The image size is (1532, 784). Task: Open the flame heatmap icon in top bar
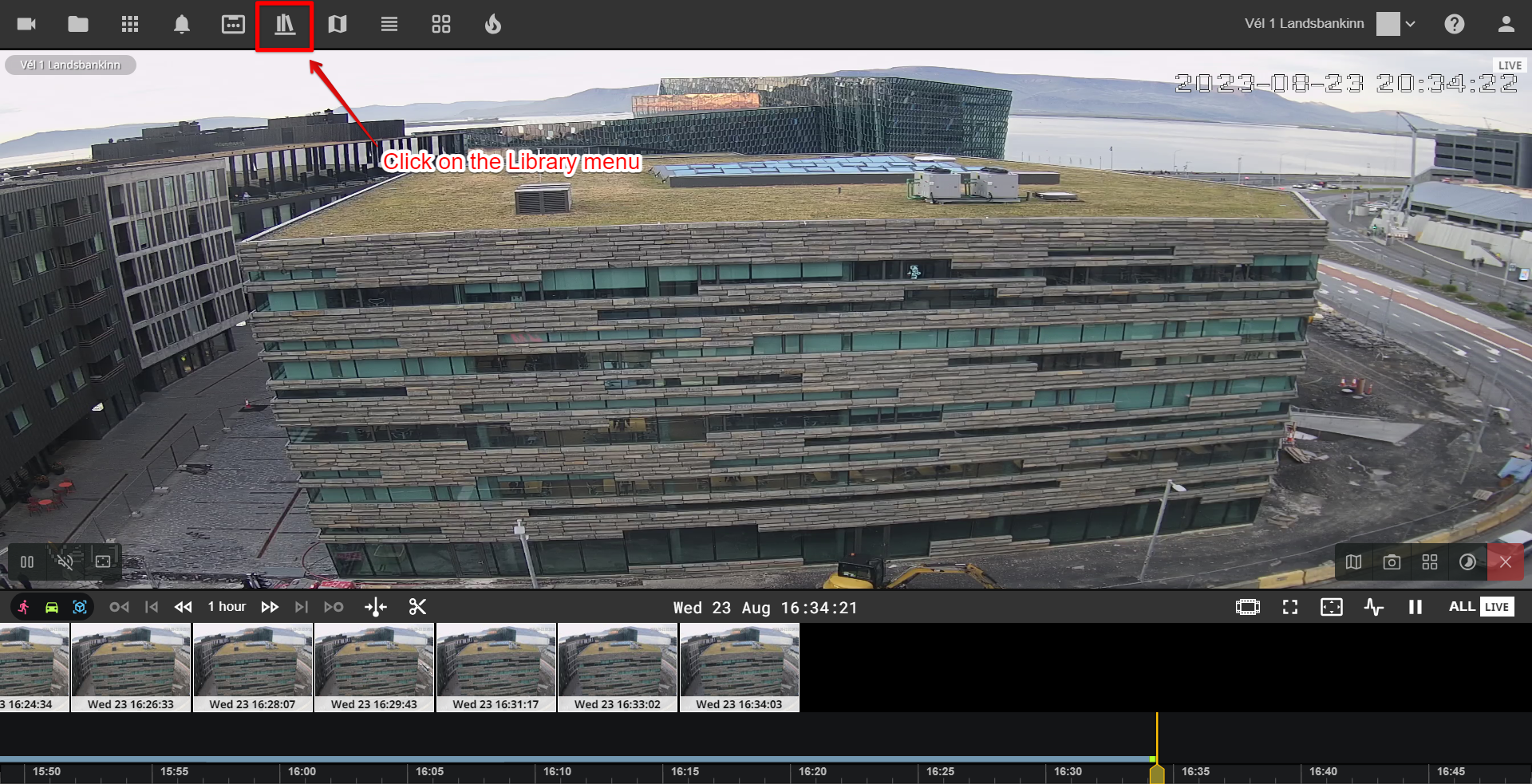(x=493, y=25)
